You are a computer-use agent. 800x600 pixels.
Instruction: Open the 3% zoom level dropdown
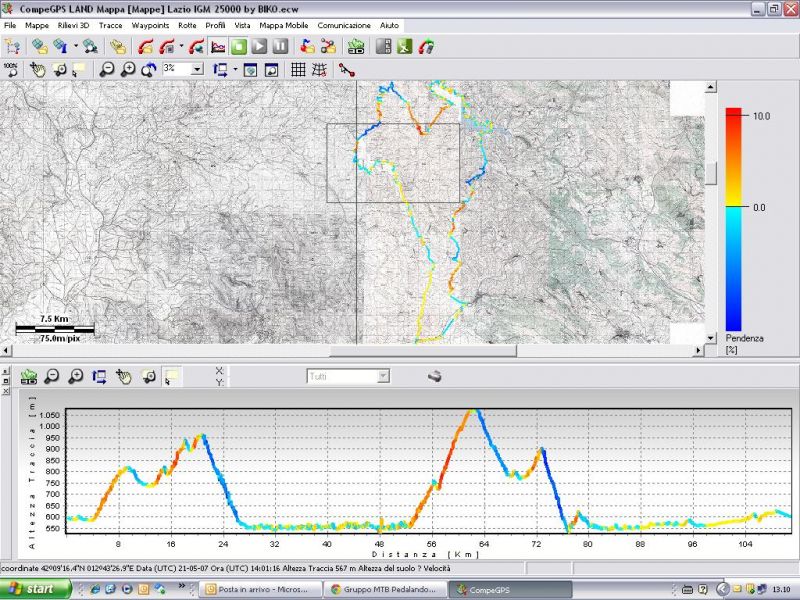tap(197, 68)
